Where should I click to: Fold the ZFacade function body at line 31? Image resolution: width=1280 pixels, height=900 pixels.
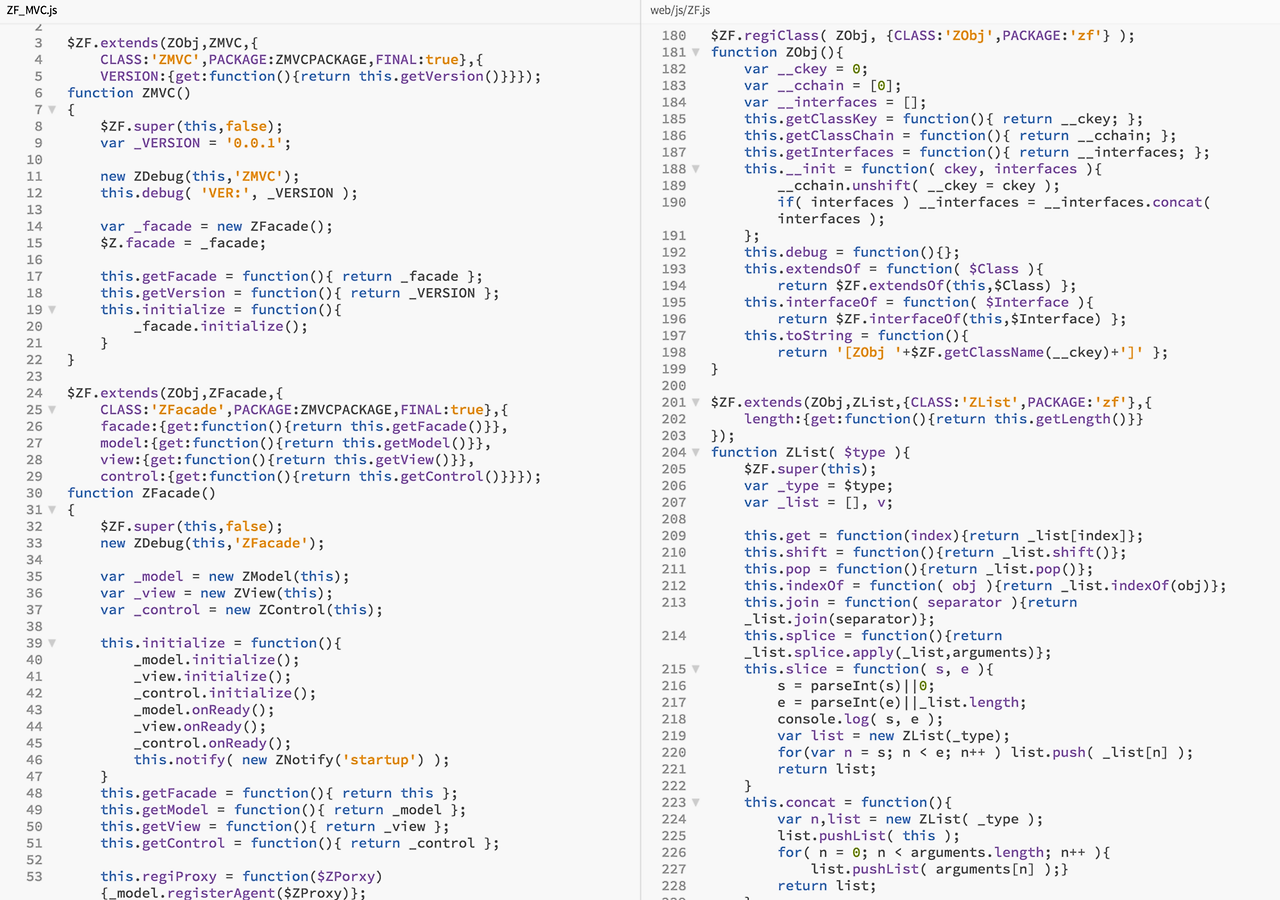point(53,509)
